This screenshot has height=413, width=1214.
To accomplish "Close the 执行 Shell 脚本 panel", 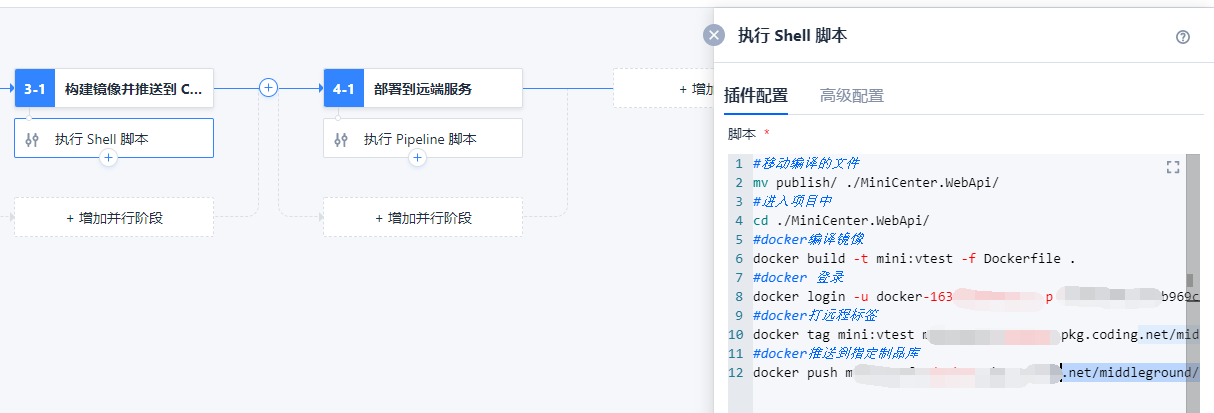I will point(713,36).
